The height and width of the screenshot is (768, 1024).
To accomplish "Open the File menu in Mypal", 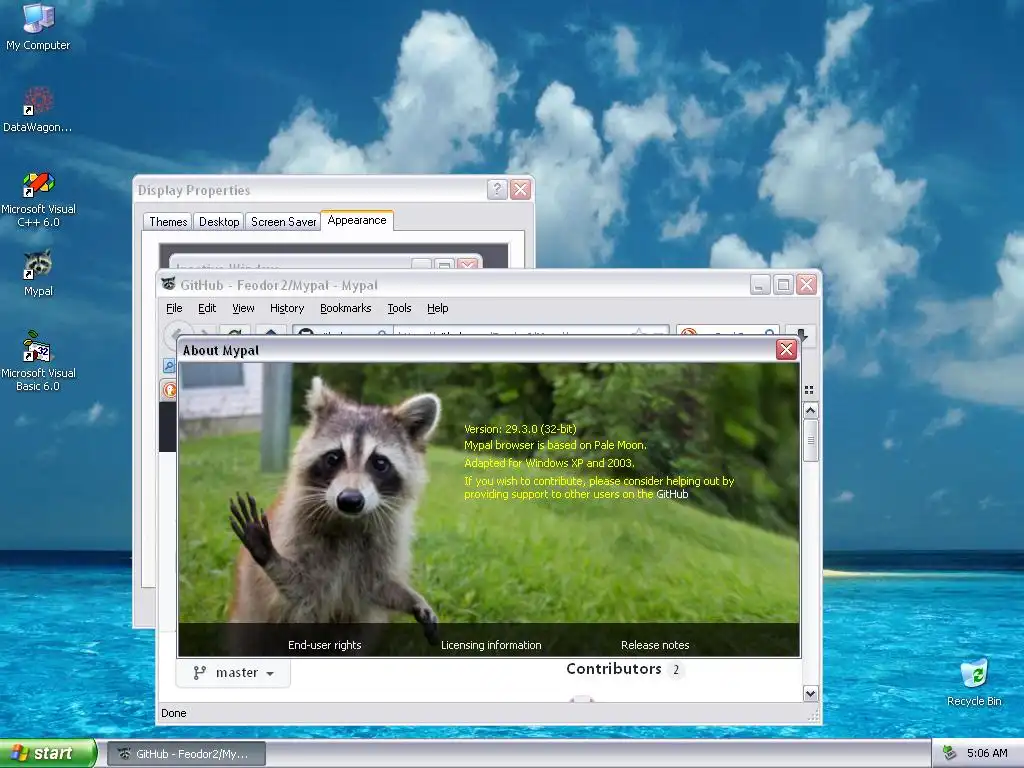I will pos(174,308).
